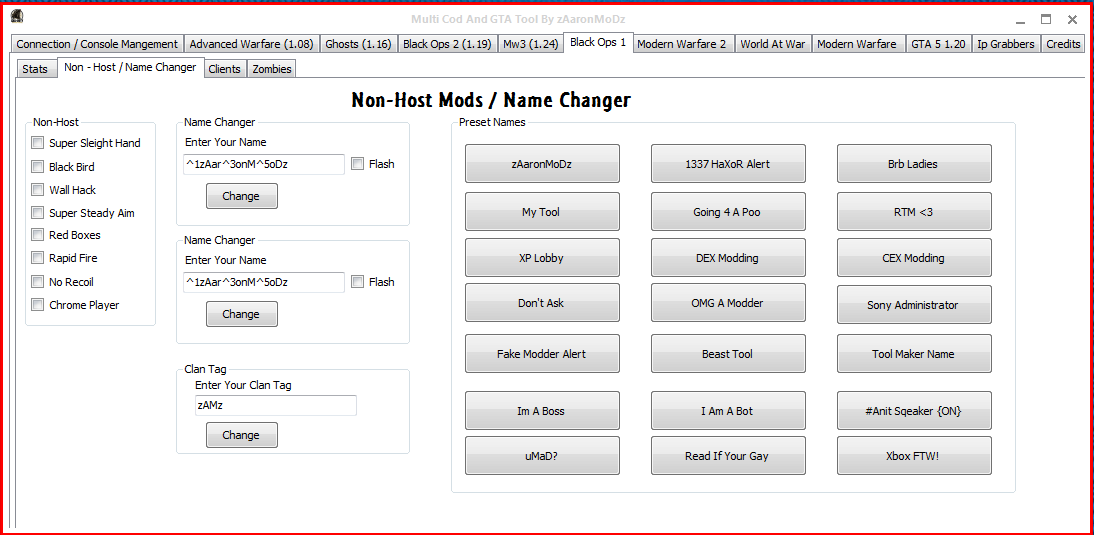Image resolution: width=1094 pixels, height=535 pixels.
Task: Choose #Anit Sqeaker {ON} preset
Action: (914, 411)
